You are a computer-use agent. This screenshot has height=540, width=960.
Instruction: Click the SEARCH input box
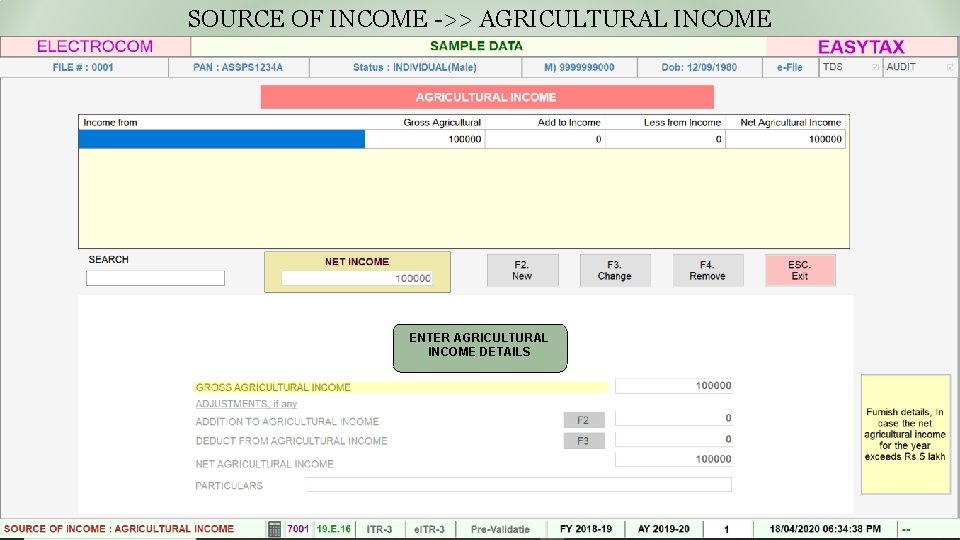pos(156,278)
